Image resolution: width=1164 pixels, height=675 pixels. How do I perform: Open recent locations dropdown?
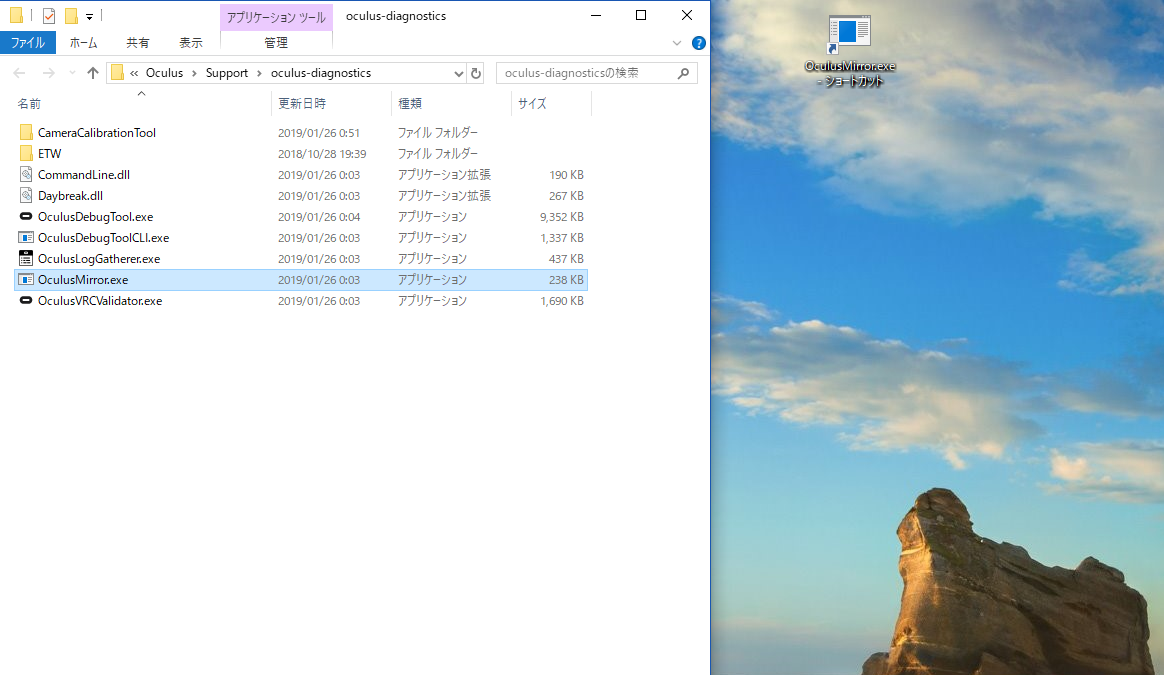(x=72, y=73)
